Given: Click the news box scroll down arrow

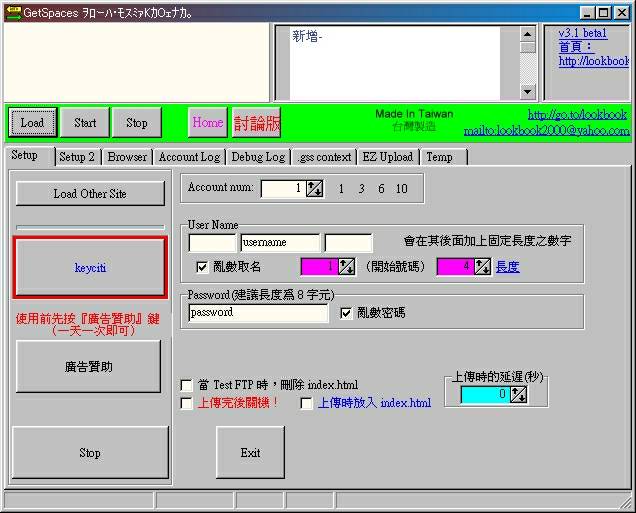Looking at the screenshot, I should 527,92.
